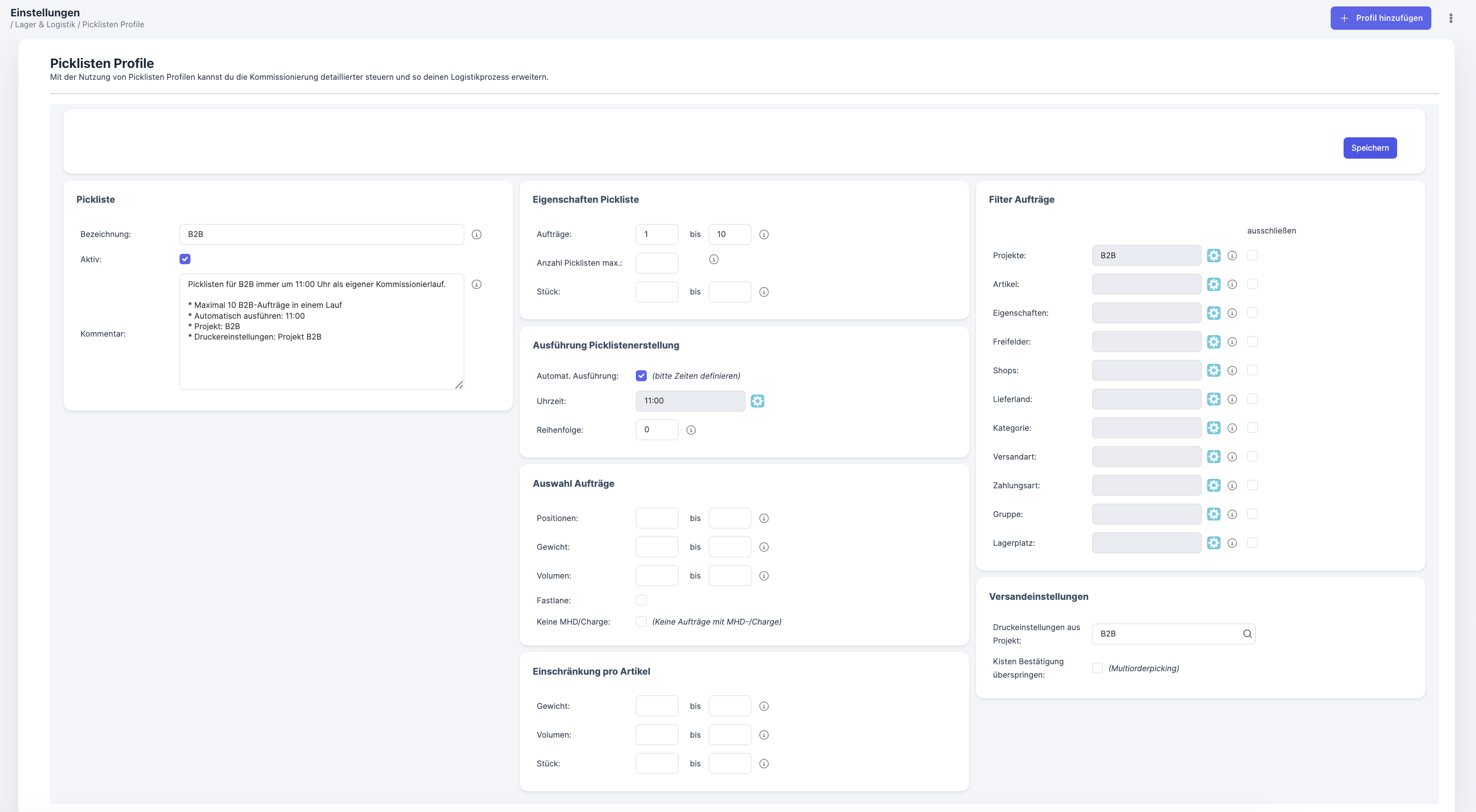Screen dimensions: 1476x812
Task: Click the Profil hinzufügen button
Action: pos(1380,18)
